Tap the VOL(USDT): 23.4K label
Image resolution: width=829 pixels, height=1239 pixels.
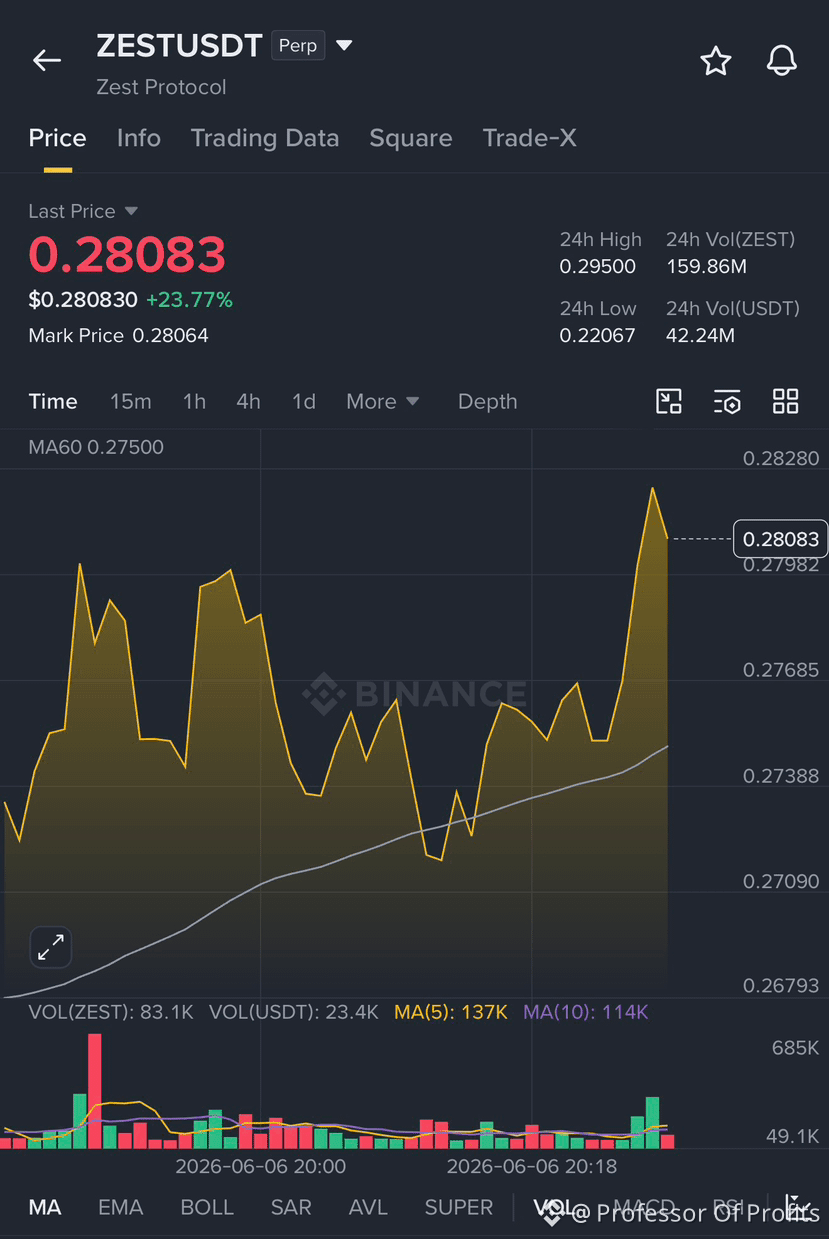[x=294, y=1012]
